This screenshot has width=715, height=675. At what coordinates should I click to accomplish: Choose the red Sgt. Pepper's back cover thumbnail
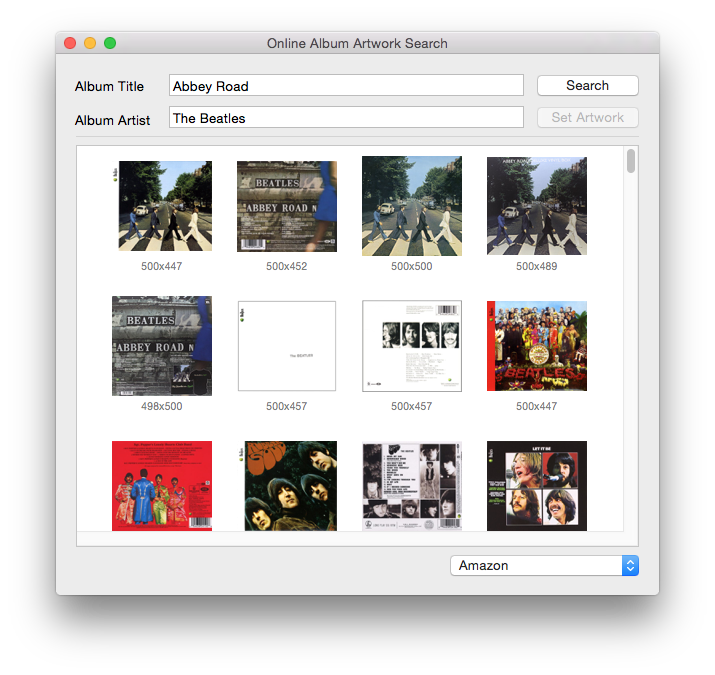tap(162, 486)
